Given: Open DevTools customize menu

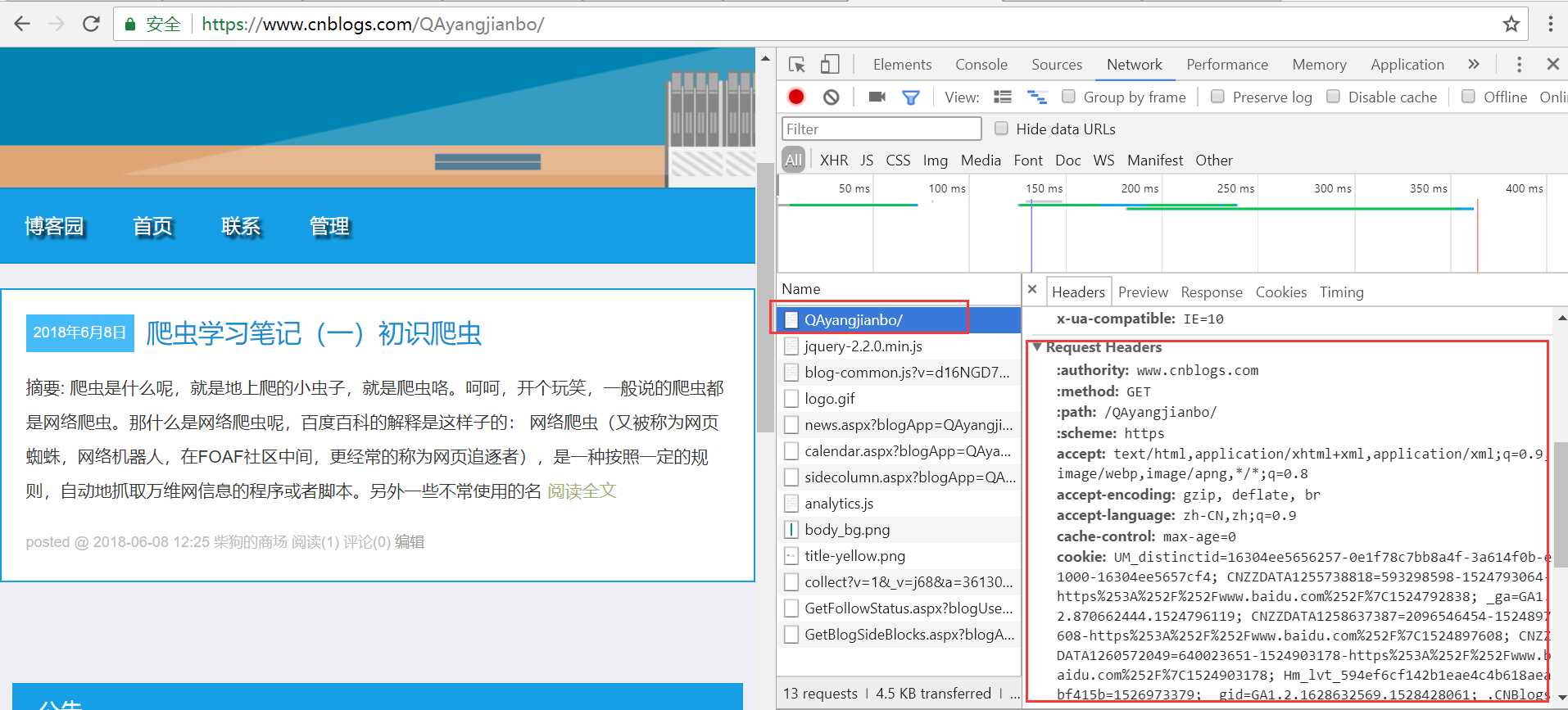Looking at the screenshot, I should coord(1519,65).
